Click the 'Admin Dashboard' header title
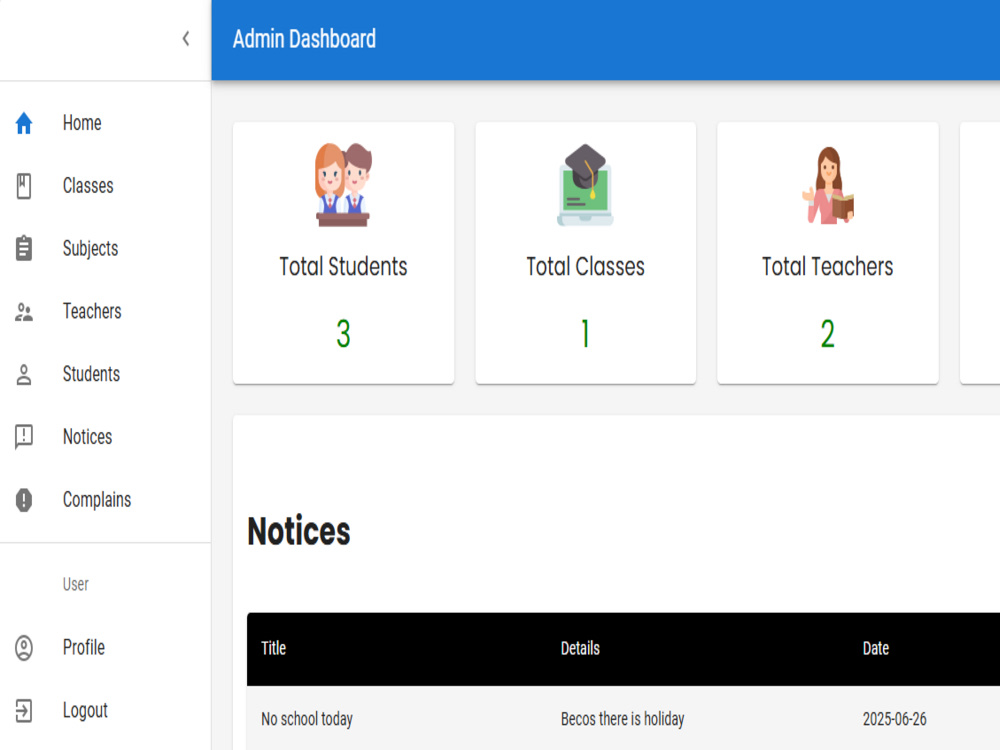The height and width of the screenshot is (750, 1000). [x=304, y=40]
